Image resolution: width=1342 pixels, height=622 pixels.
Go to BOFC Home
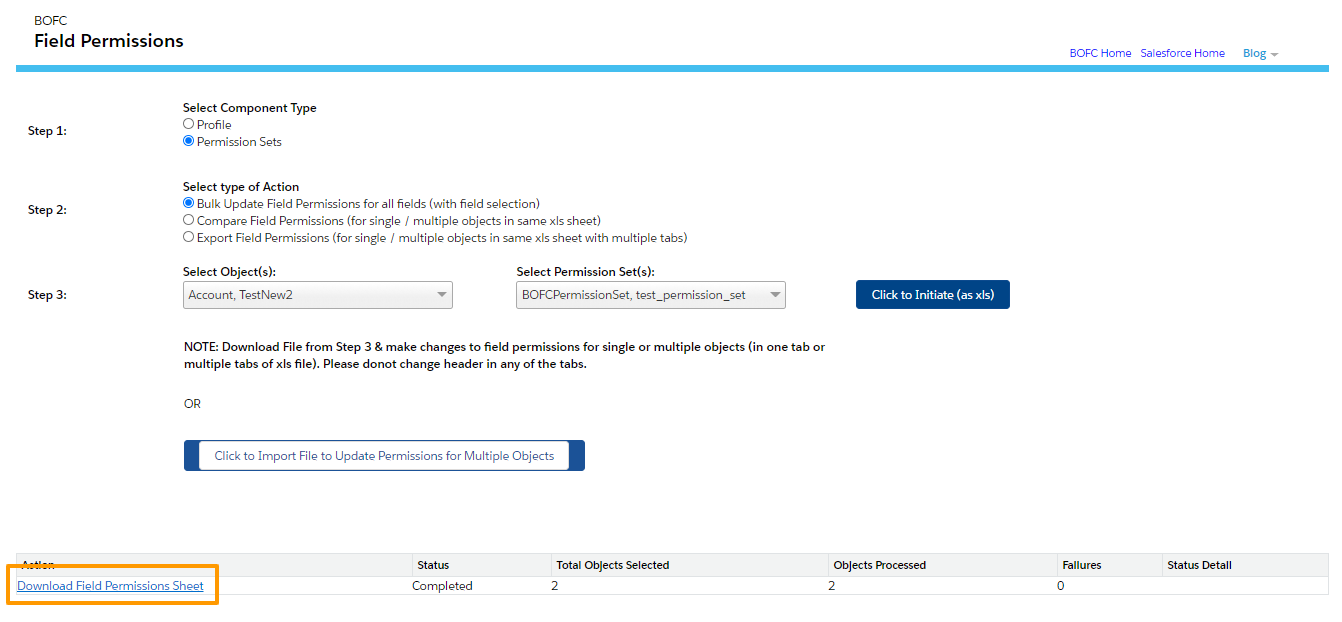(x=1100, y=54)
